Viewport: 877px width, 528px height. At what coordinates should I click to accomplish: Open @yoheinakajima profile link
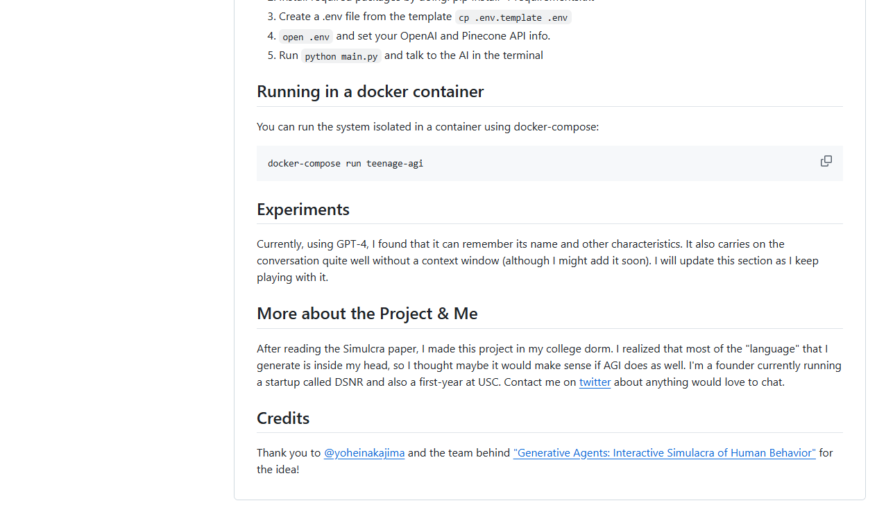pyautogui.click(x=364, y=453)
